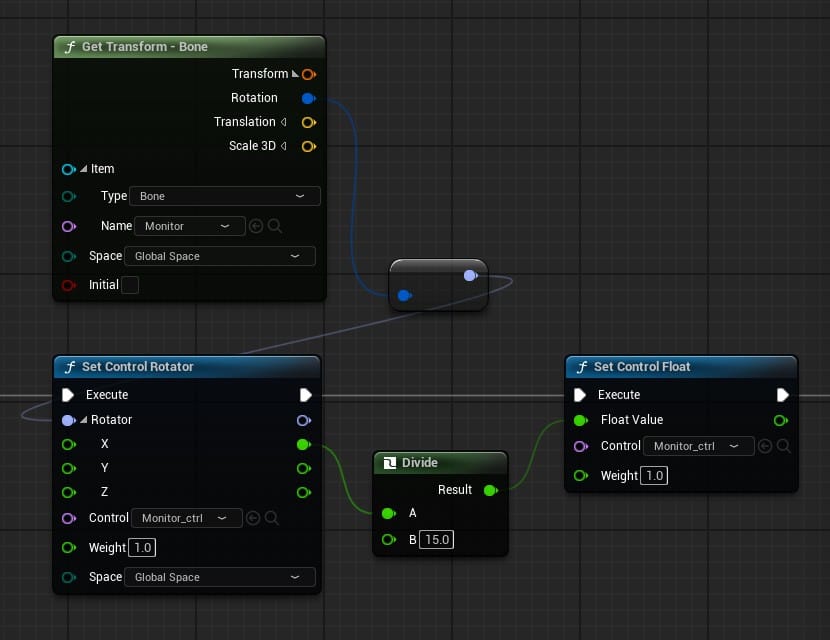Click use-selected arrow icon in Set Control Rotator
Image resolution: width=830 pixels, height=640 pixels.
pos(253,518)
